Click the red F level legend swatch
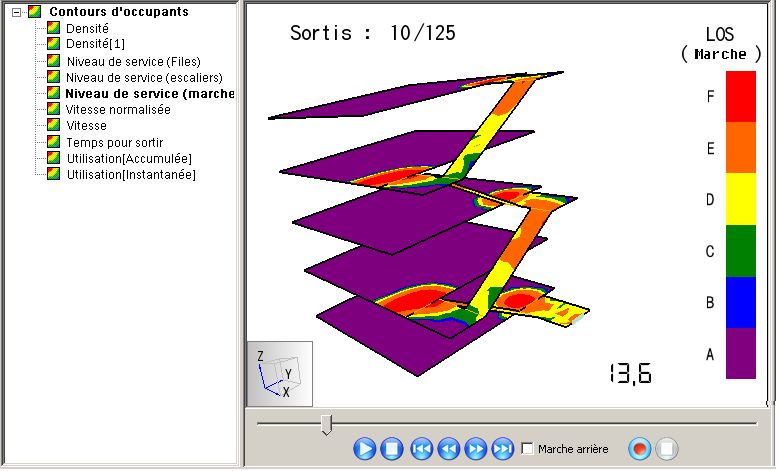 pos(741,96)
